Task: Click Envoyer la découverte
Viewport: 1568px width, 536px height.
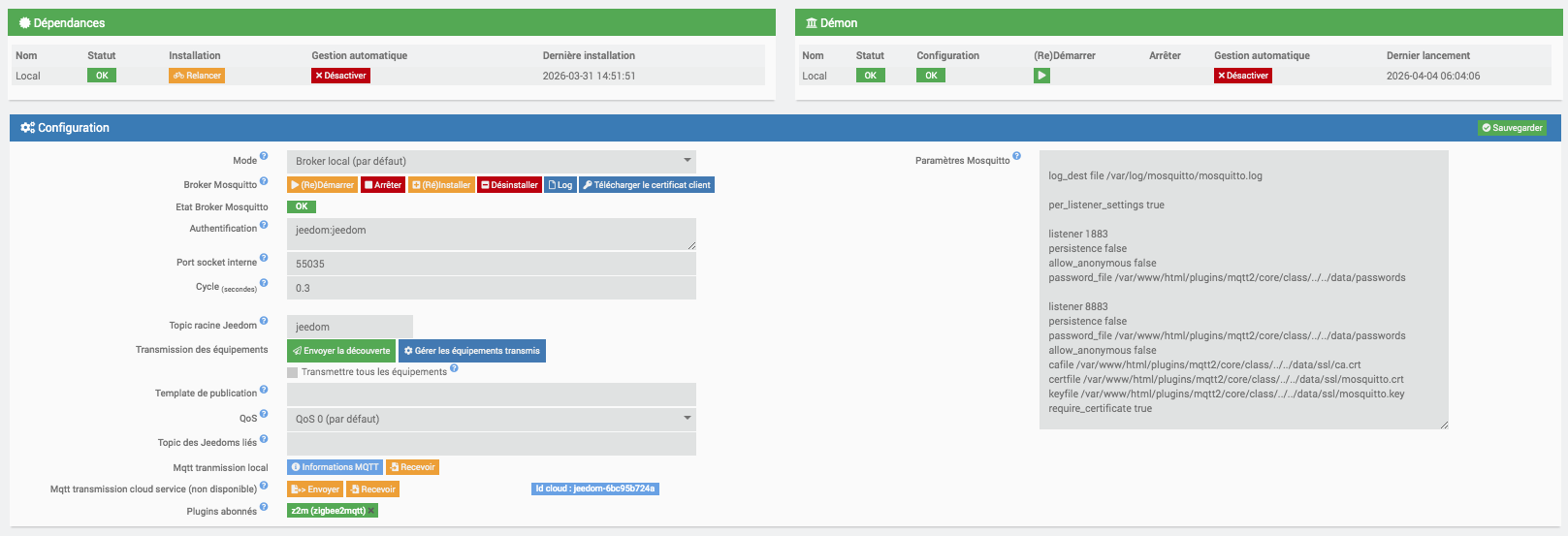Action: point(341,351)
